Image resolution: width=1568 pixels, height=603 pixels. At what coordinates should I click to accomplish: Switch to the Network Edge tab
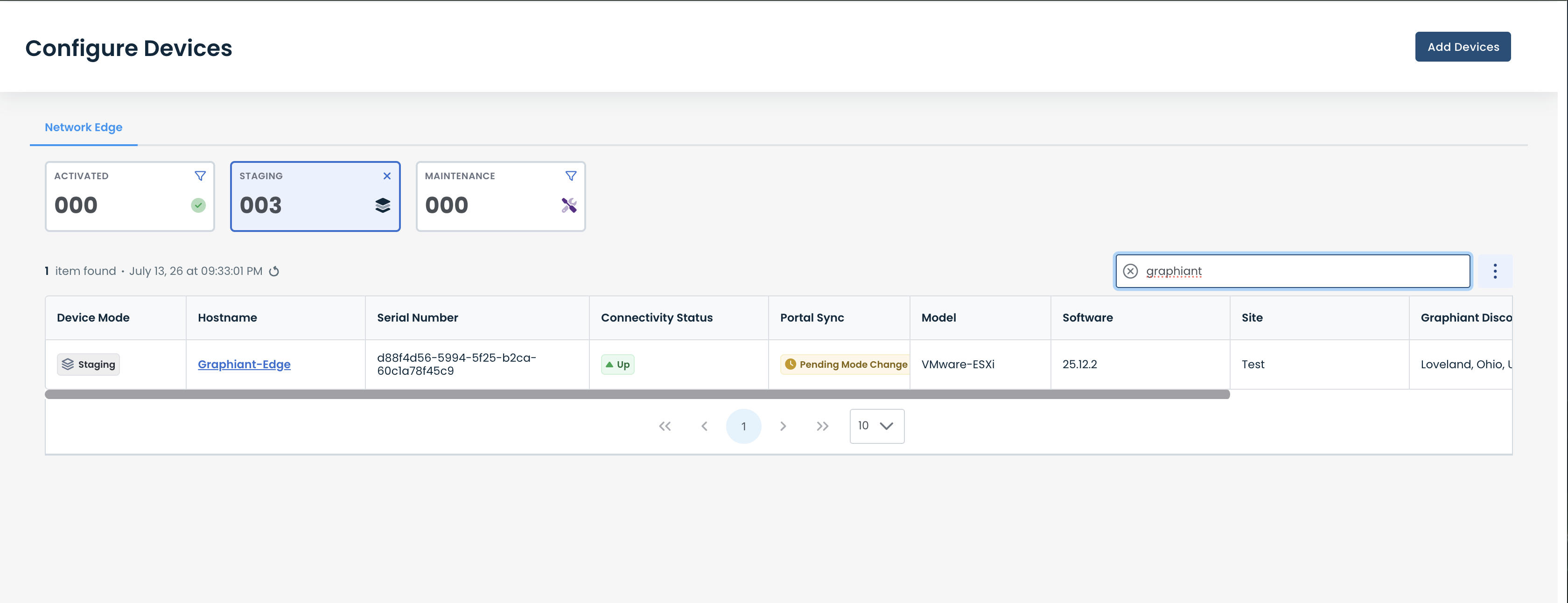click(x=84, y=127)
